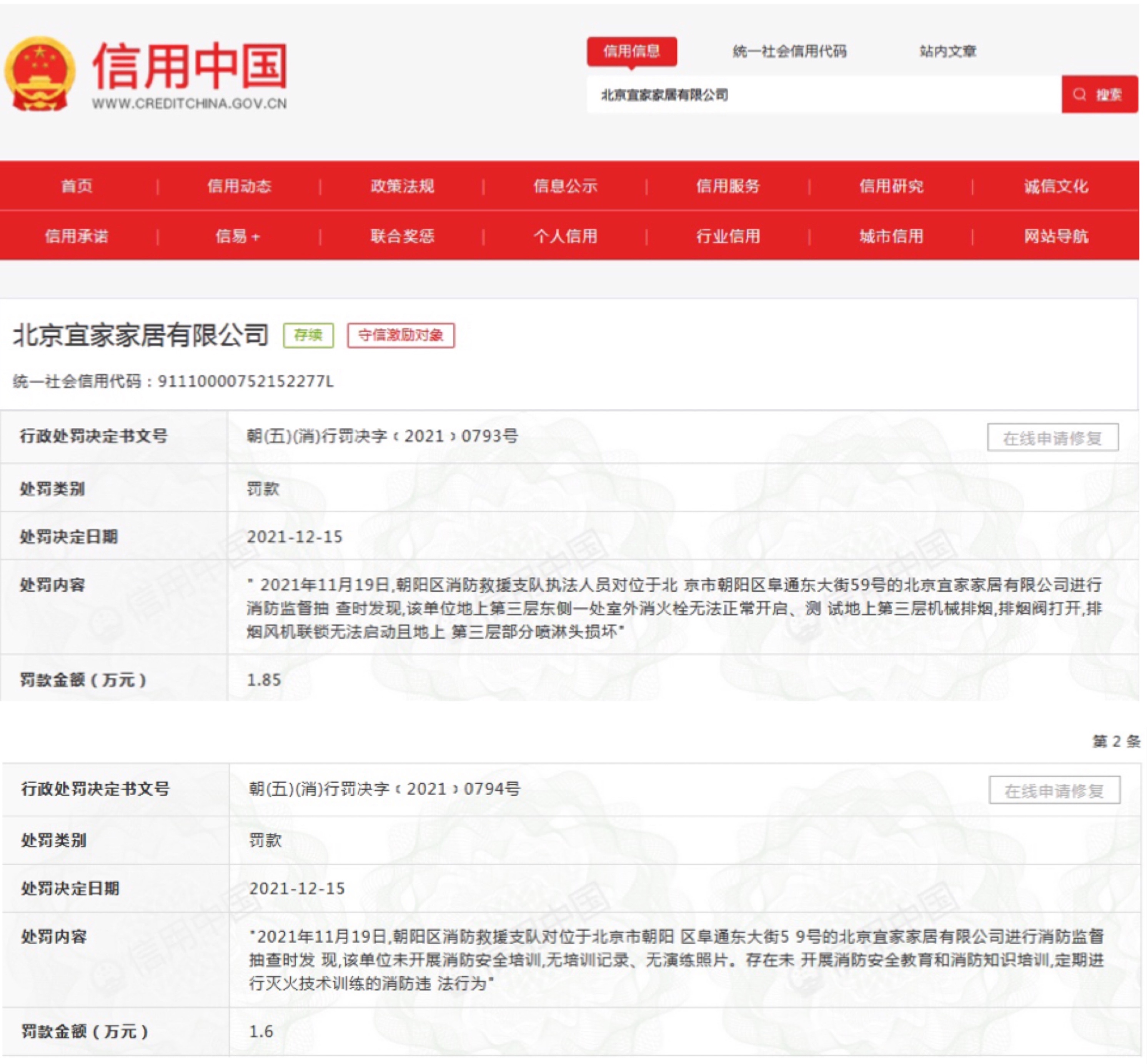Open the 首页 menu item
1147x1064 pixels.
(x=77, y=186)
